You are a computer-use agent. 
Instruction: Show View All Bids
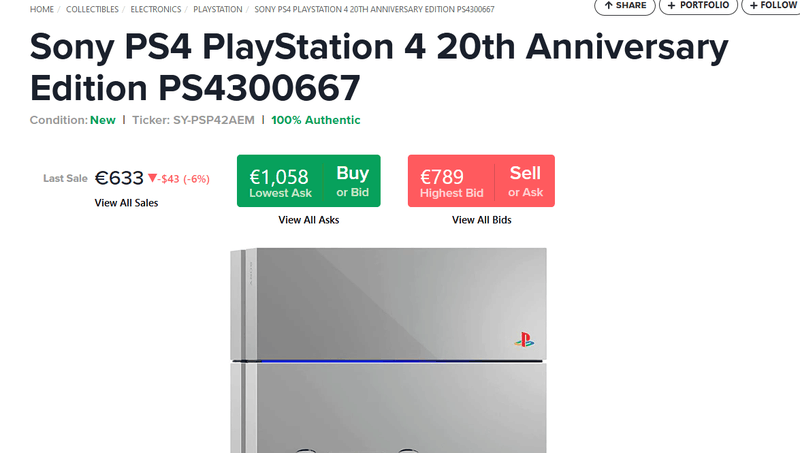point(481,220)
